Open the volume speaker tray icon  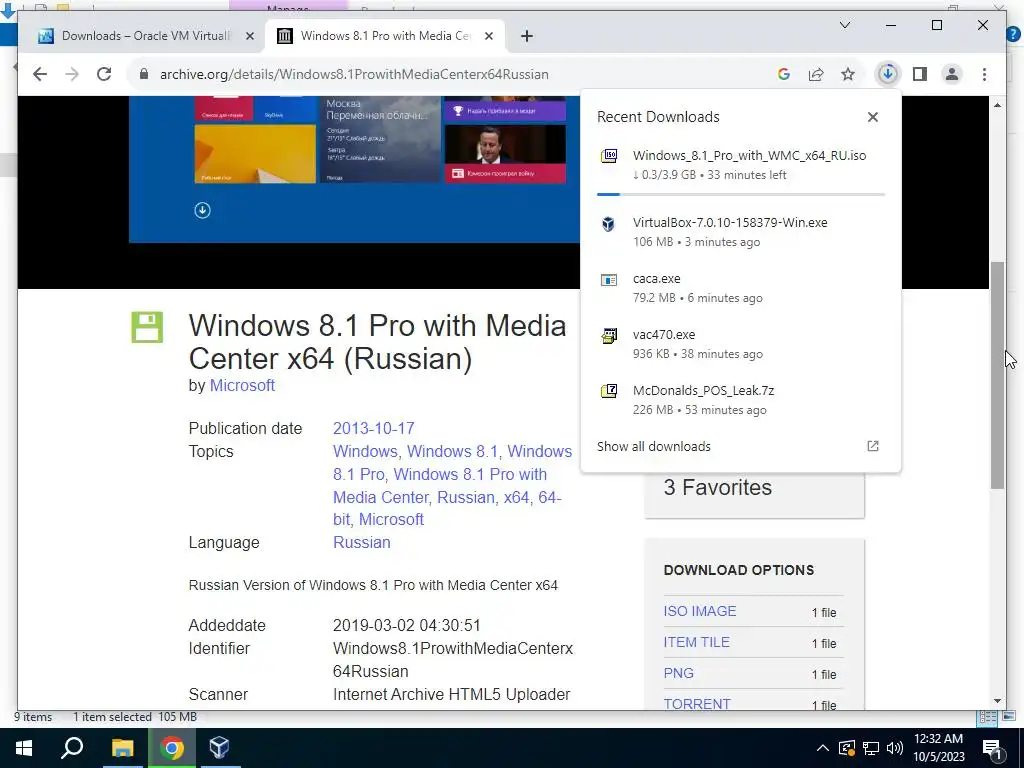pos(895,748)
